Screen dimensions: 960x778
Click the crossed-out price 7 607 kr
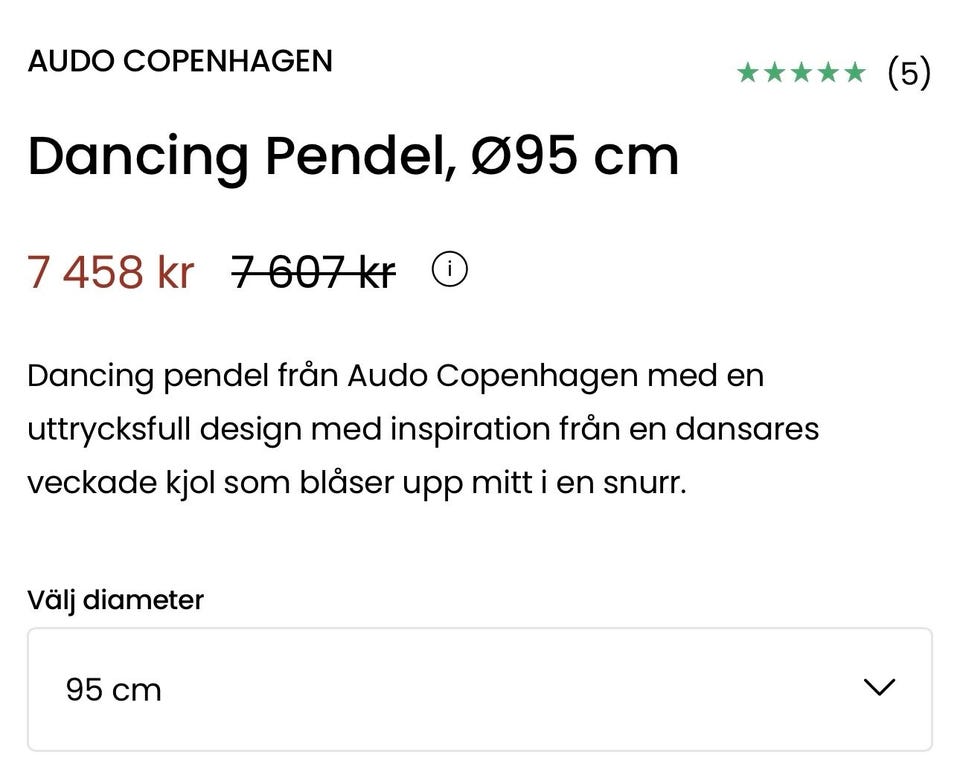313,272
